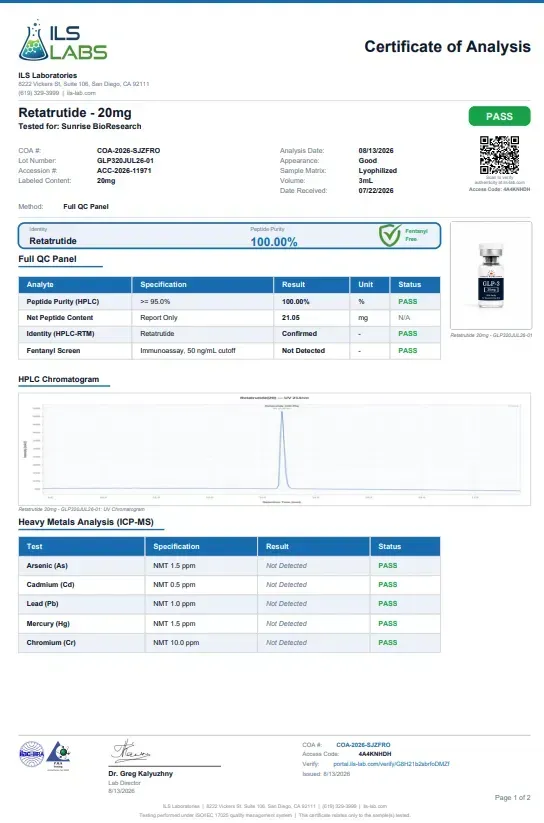Screen dimensions: 544x823
Task: Select the Arsenic (As) row
Action: tap(229, 566)
